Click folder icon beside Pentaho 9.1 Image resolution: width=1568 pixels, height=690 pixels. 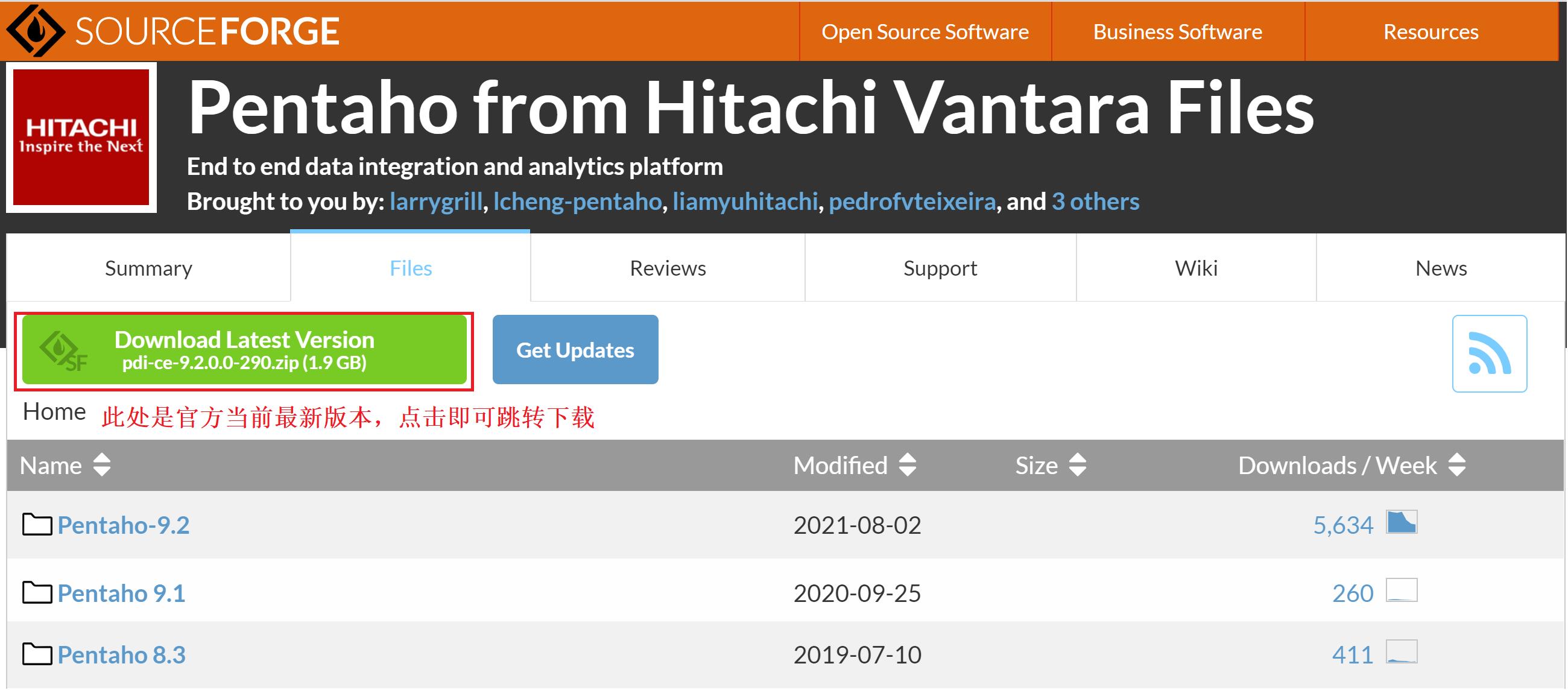[37, 592]
